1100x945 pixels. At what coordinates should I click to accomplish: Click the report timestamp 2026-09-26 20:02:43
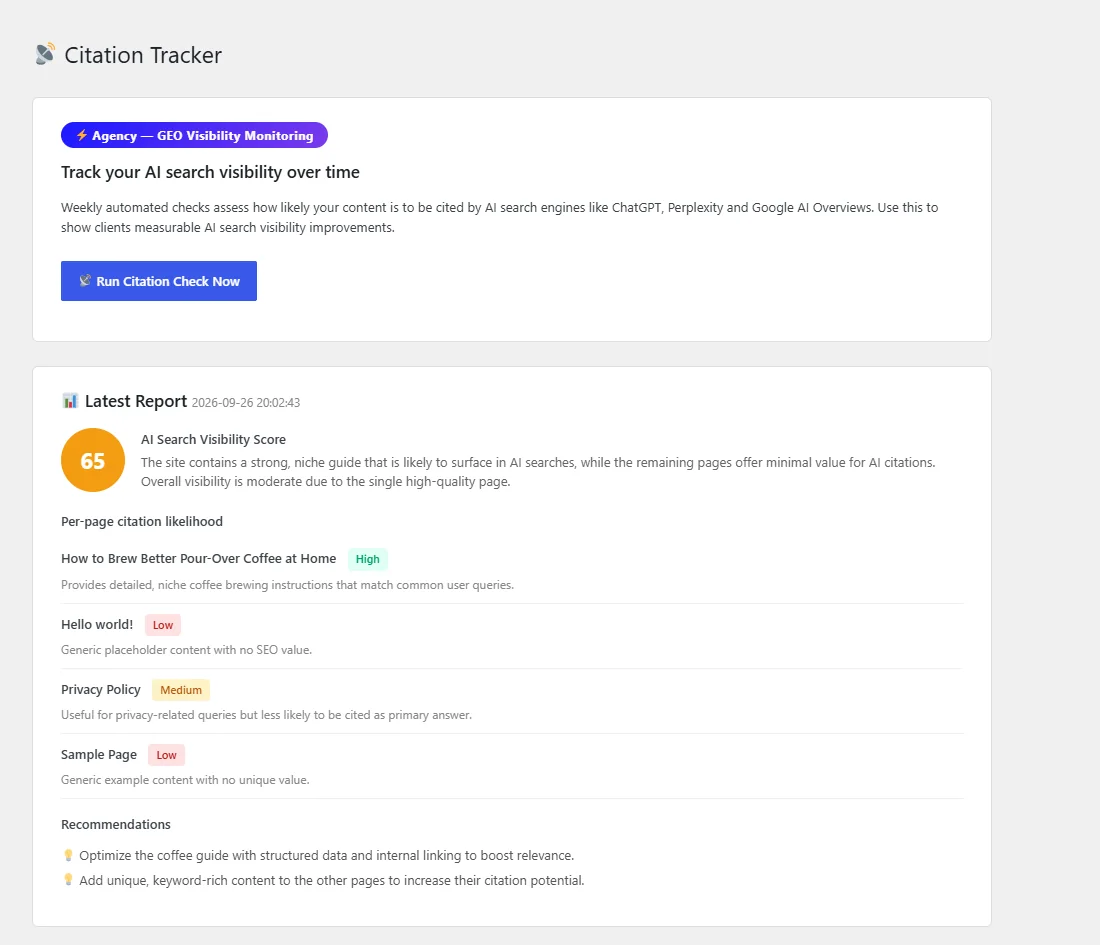pos(246,403)
